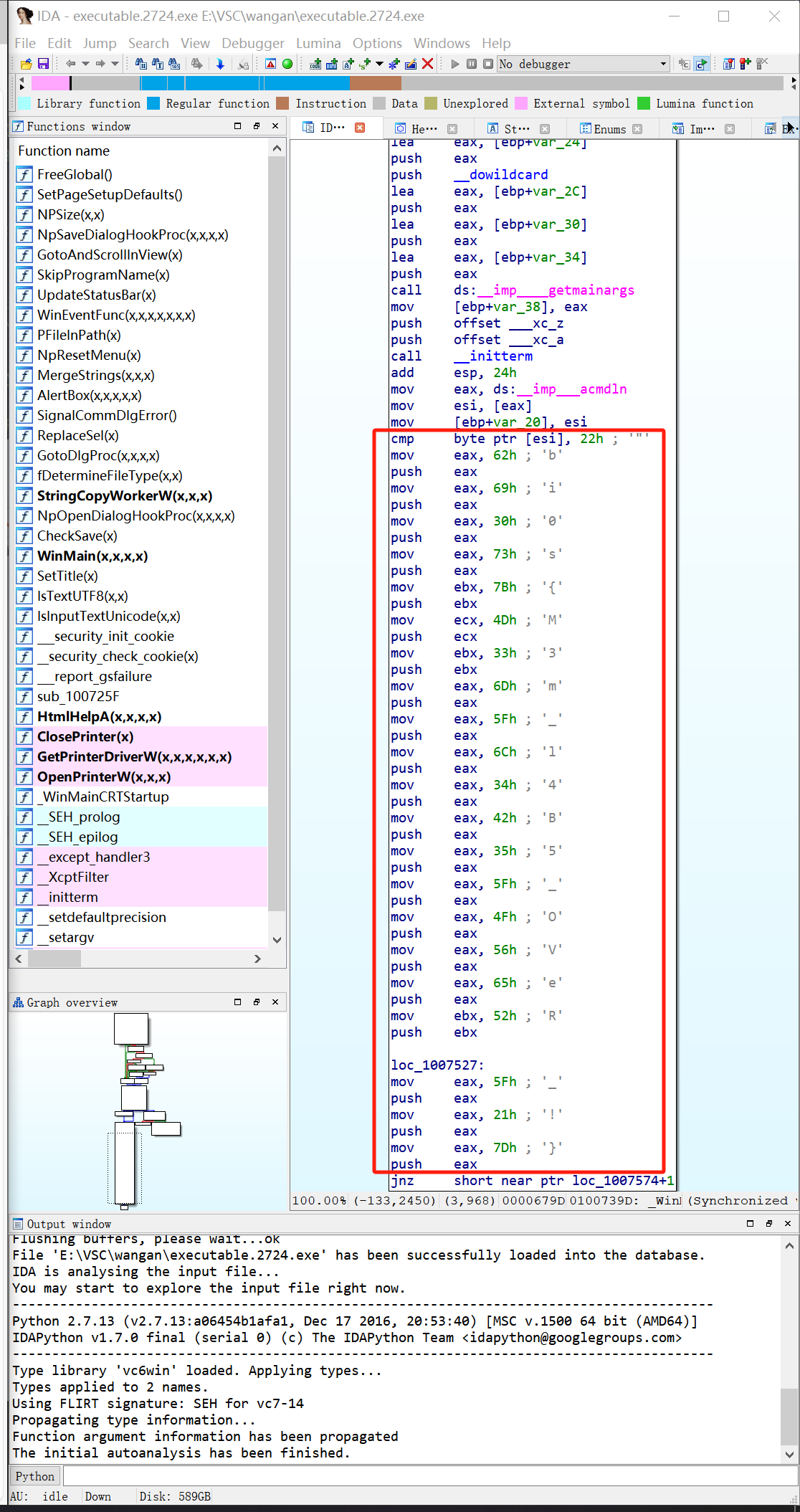Open the Debugger menu
800x1512 pixels.
252,44
